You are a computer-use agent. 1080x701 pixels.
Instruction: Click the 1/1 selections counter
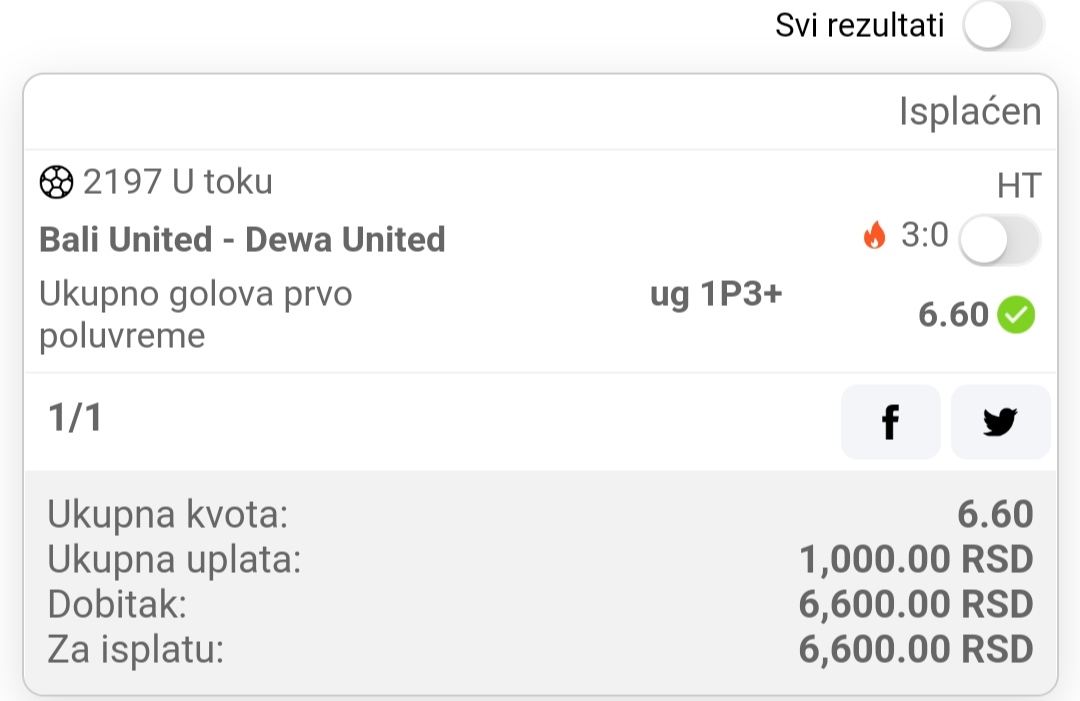pyautogui.click(x=75, y=417)
